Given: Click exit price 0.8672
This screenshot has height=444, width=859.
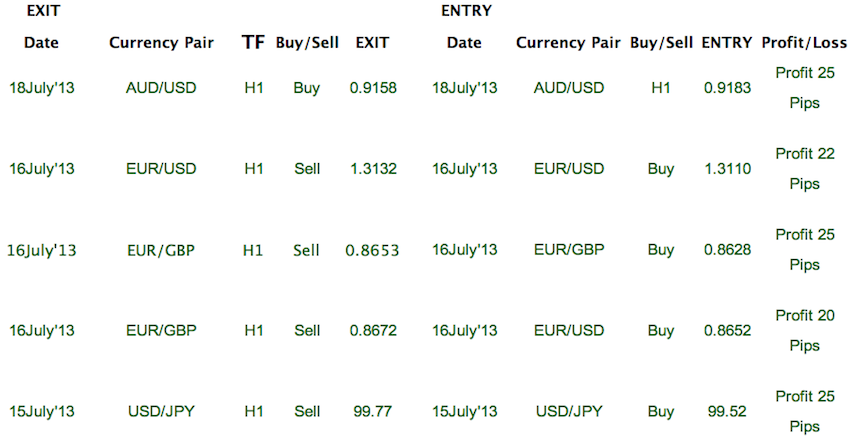Looking at the screenshot, I should pos(373,330).
